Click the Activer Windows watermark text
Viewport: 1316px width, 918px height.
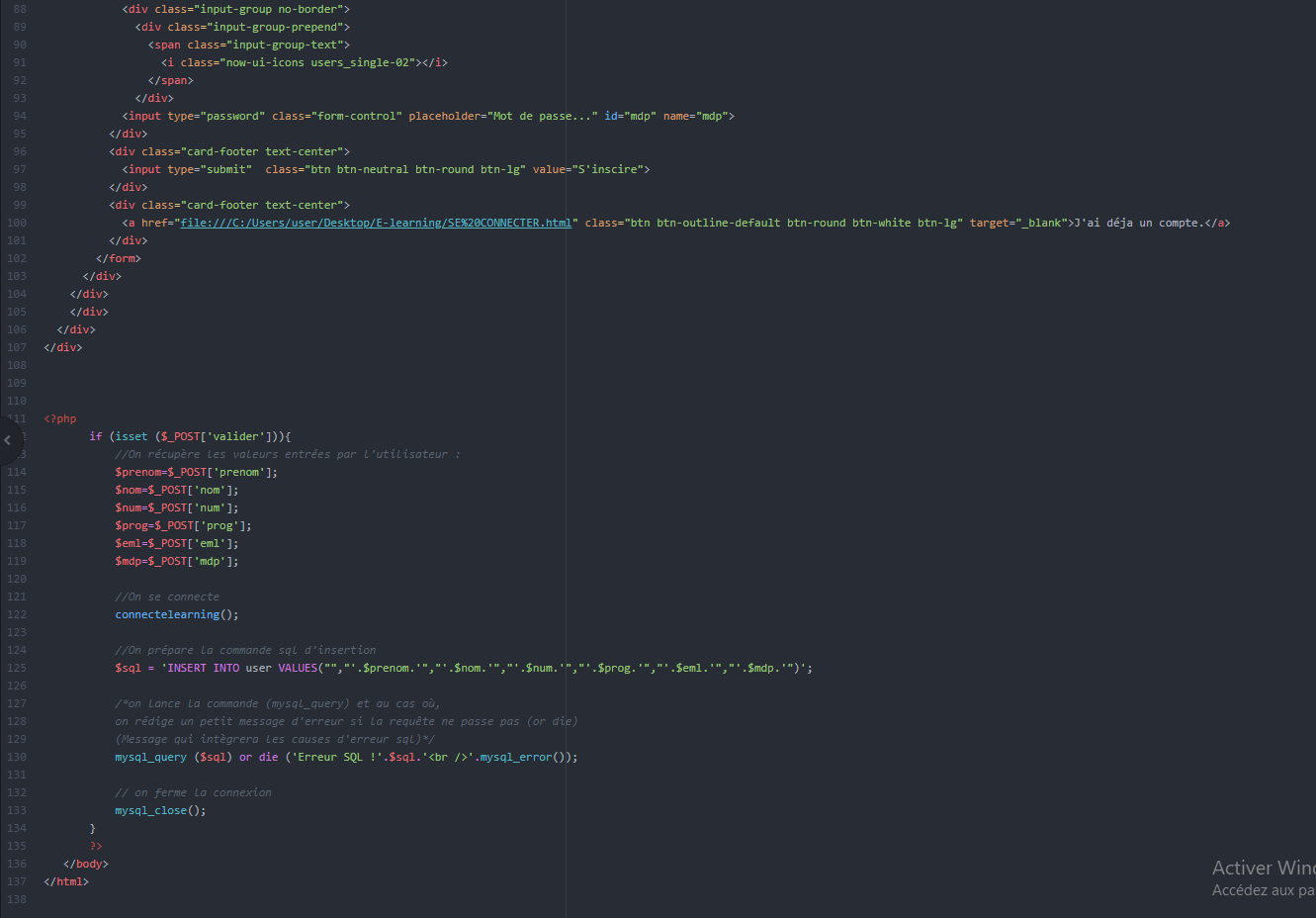pyautogui.click(x=1263, y=867)
